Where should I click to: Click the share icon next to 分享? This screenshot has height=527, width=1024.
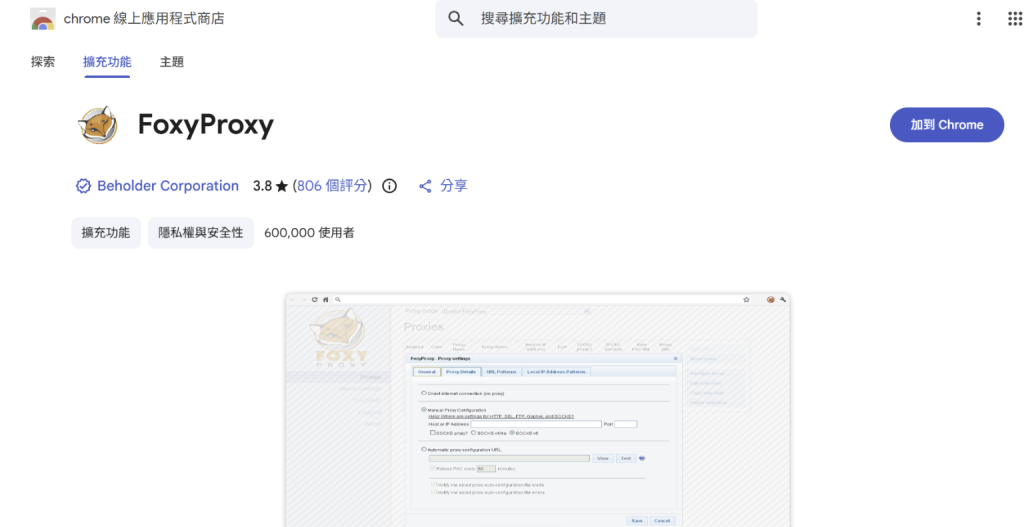tap(425, 186)
